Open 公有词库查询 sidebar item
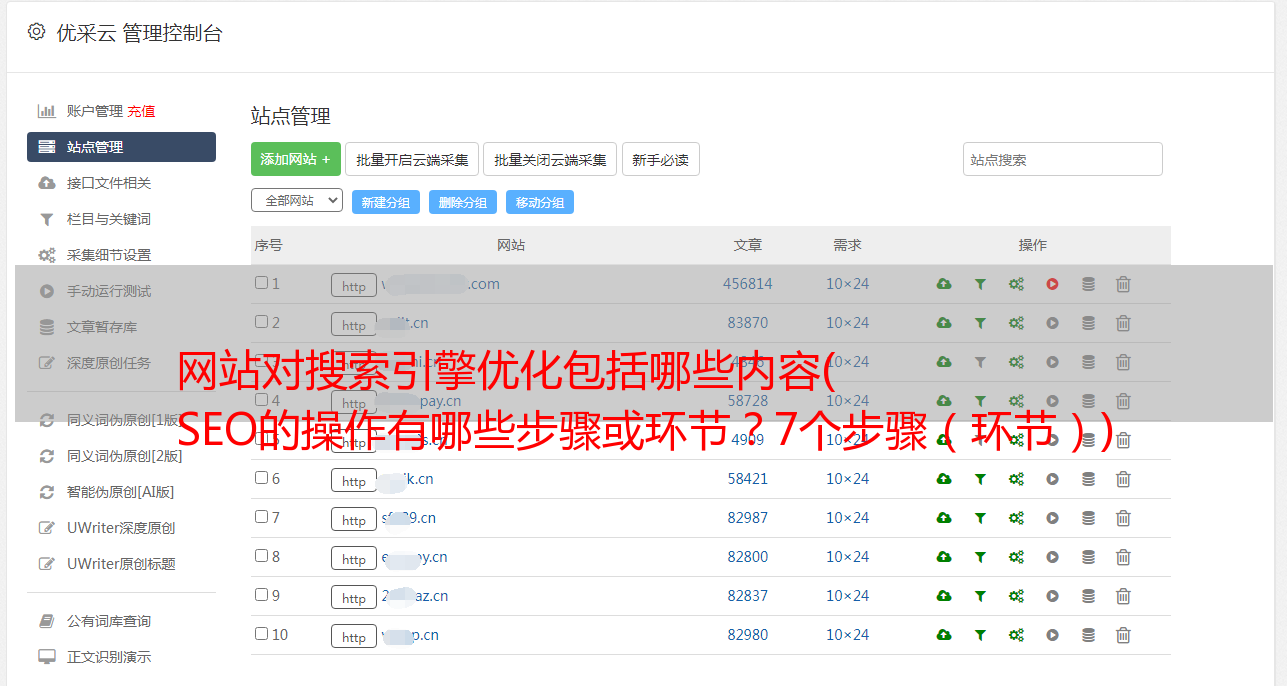The height and width of the screenshot is (686, 1287). click(109, 621)
